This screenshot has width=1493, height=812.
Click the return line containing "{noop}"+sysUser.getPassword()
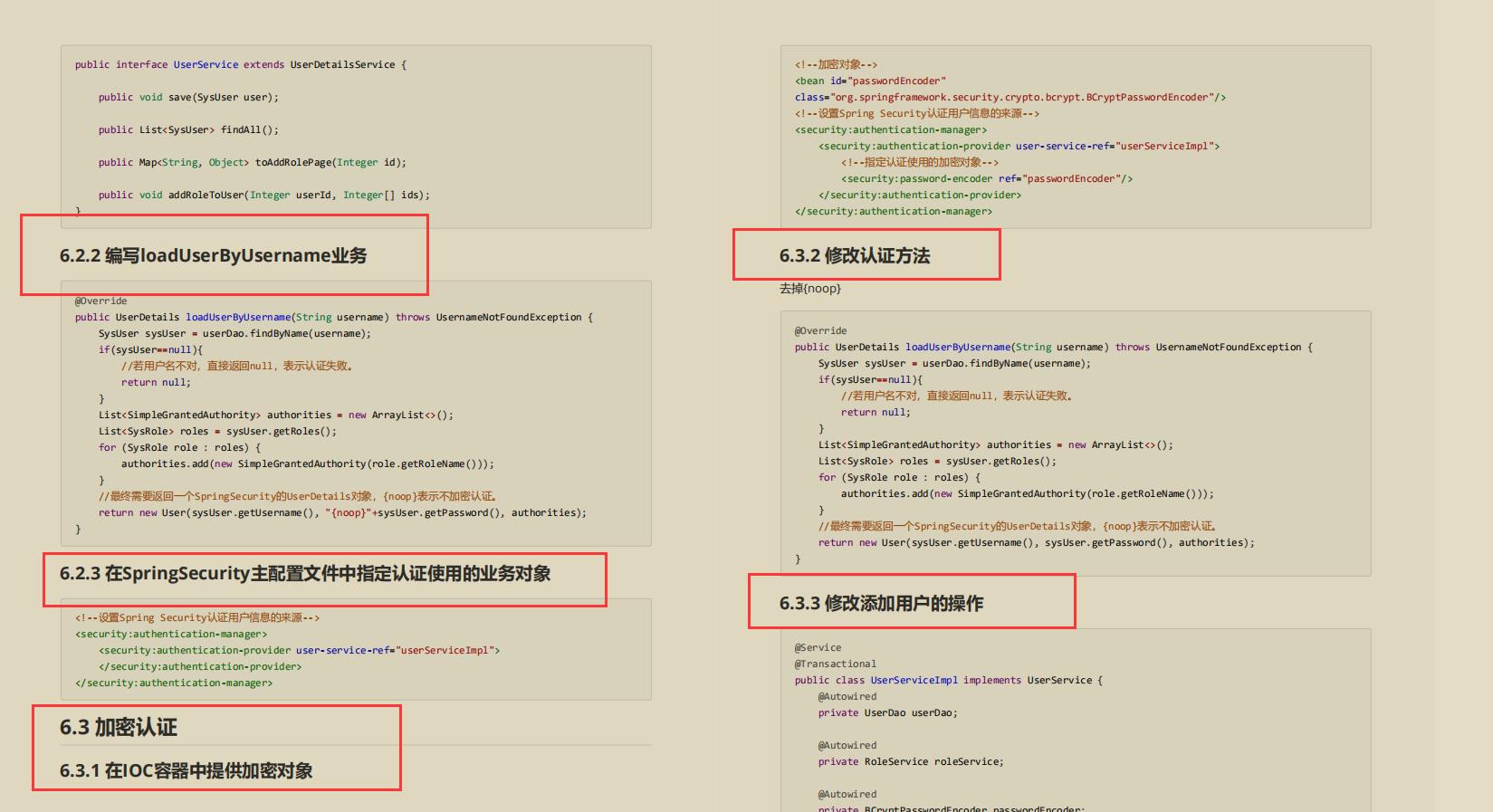point(342,513)
